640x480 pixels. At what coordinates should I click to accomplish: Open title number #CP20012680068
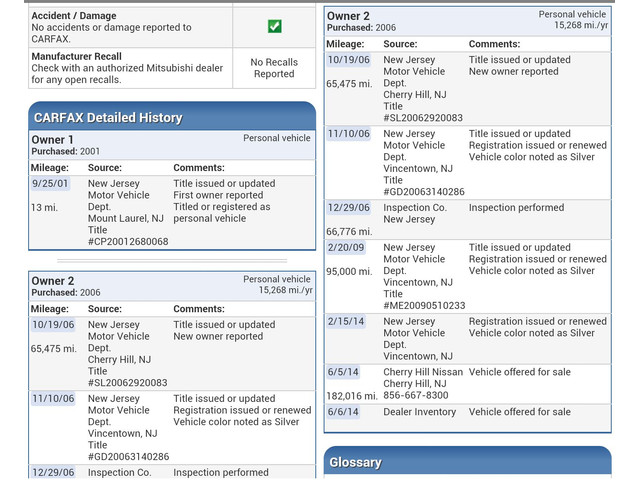[128, 242]
